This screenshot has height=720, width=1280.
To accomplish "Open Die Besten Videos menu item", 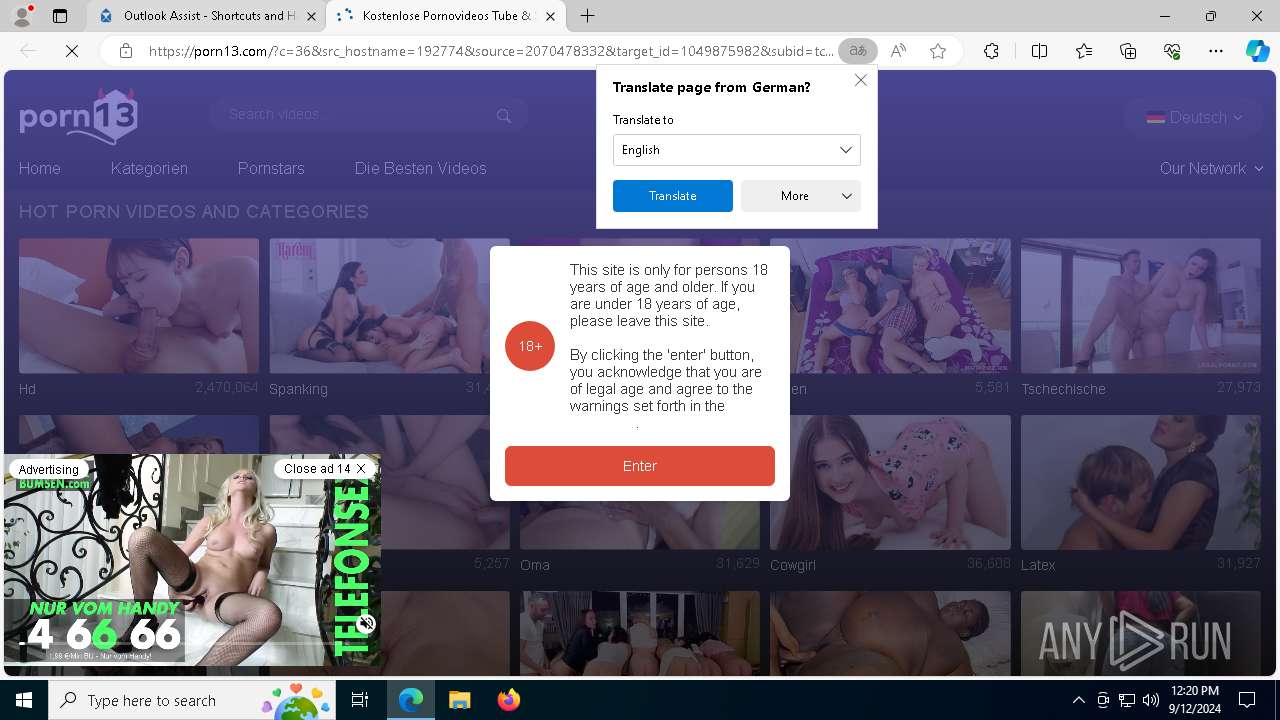I will (x=420, y=168).
